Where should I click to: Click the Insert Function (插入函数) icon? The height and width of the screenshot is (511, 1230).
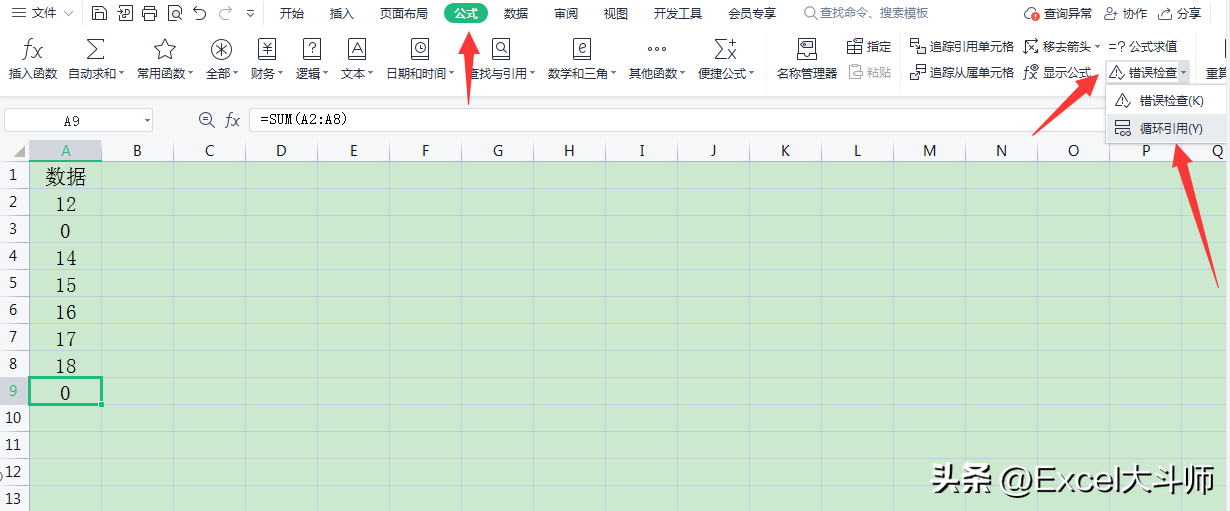(x=33, y=50)
